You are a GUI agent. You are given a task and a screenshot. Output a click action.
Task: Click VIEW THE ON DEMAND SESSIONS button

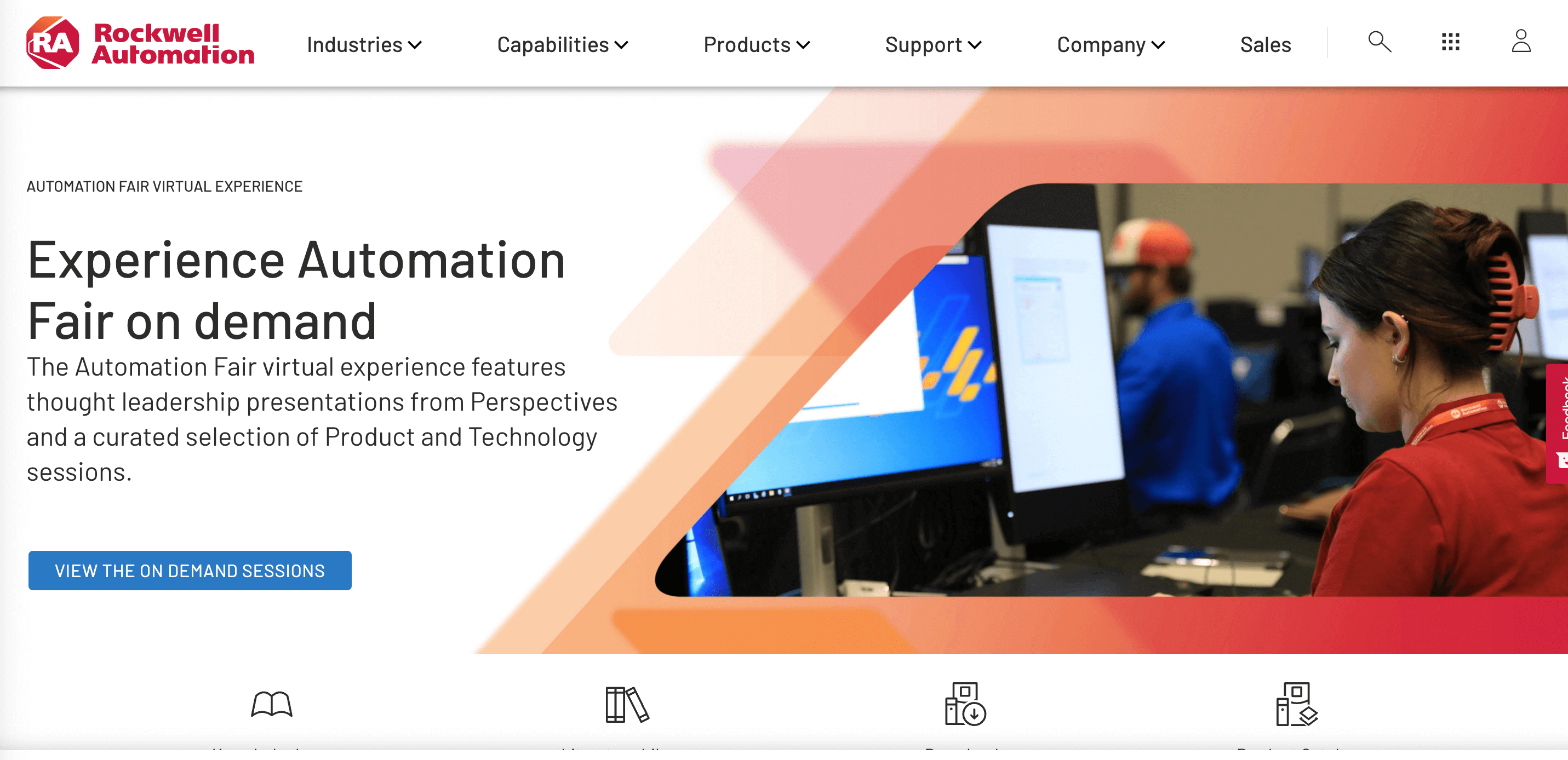(x=190, y=570)
